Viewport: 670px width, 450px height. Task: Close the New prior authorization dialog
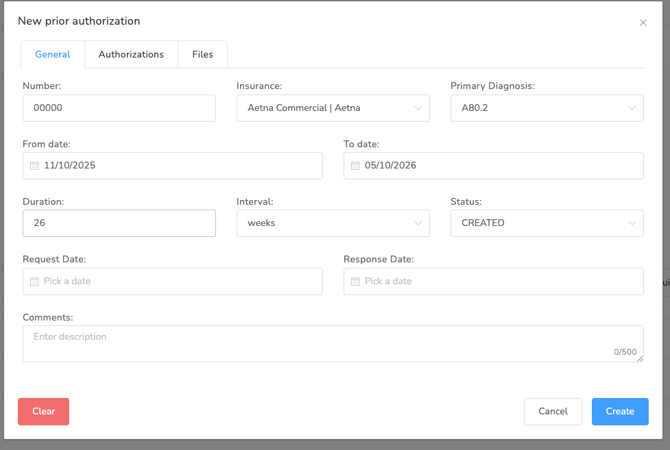pyautogui.click(x=643, y=22)
